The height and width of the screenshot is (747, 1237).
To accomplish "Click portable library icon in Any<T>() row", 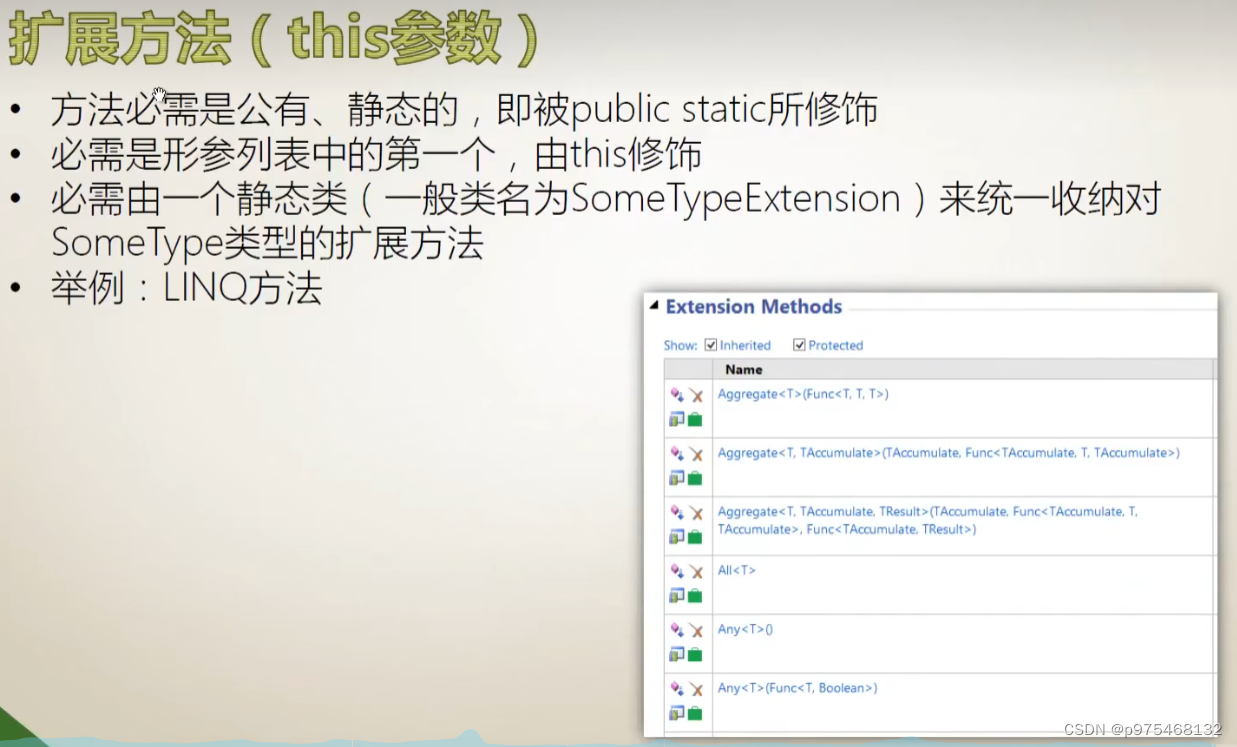I will click(x=677, y=655).
